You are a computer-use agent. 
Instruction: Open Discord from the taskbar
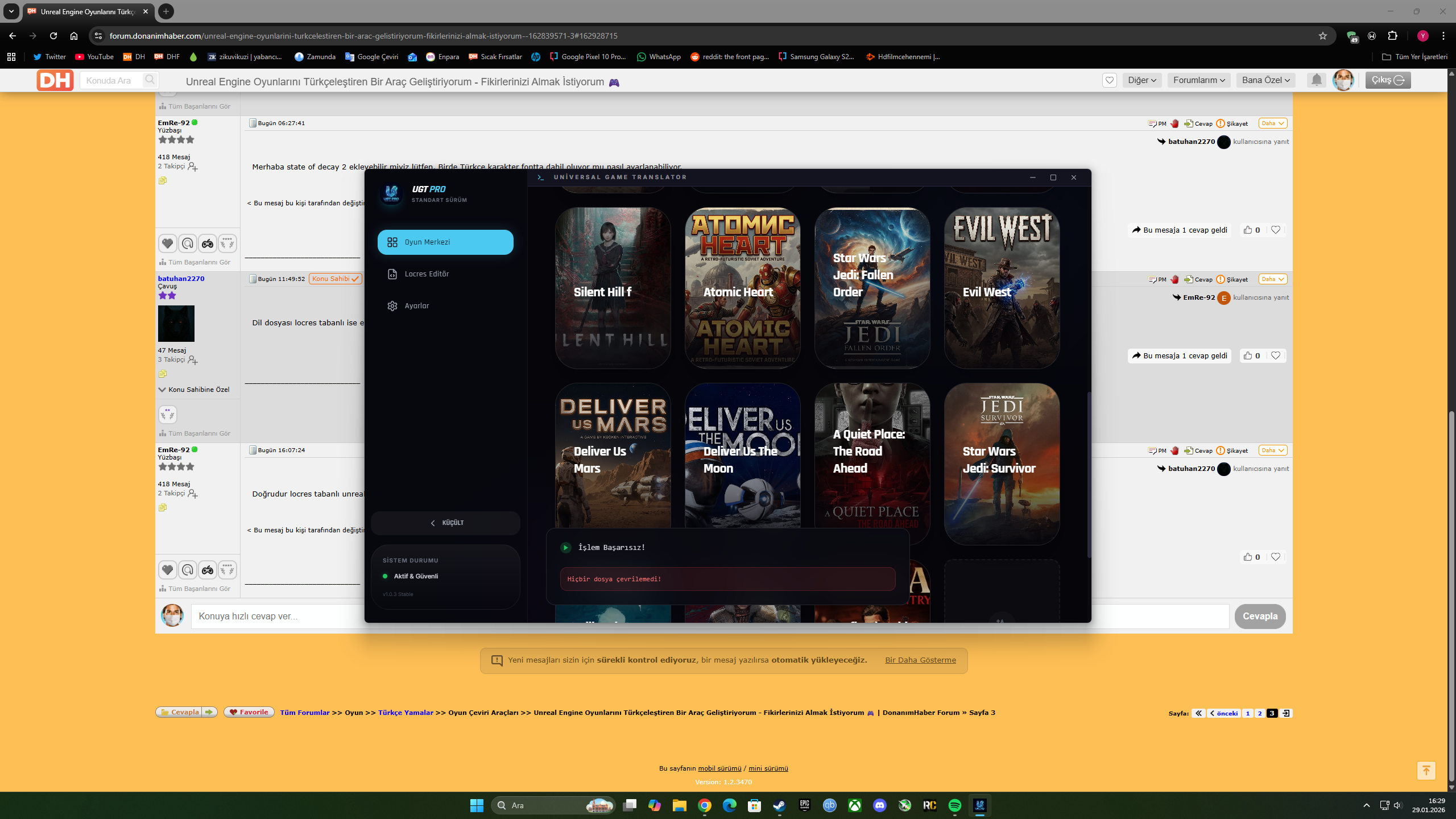click(x=880, y=805)
